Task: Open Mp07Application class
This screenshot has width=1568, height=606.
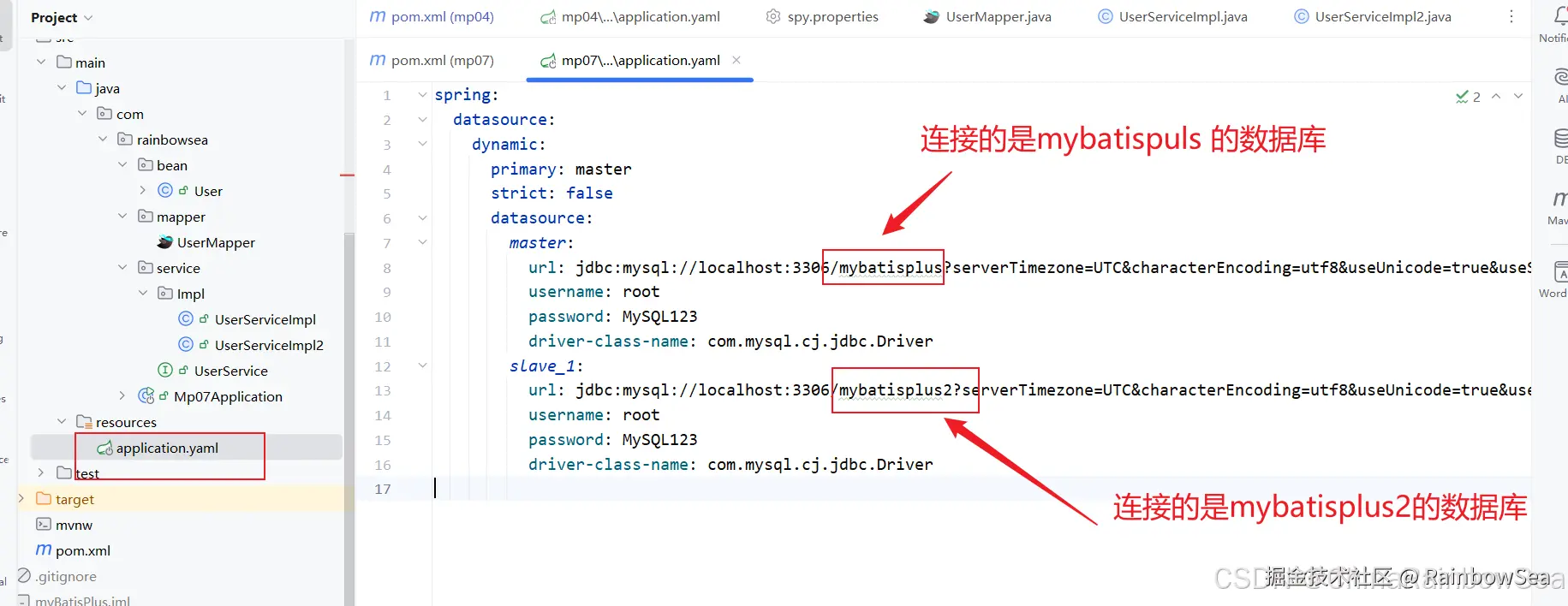Action: point(228,396)
